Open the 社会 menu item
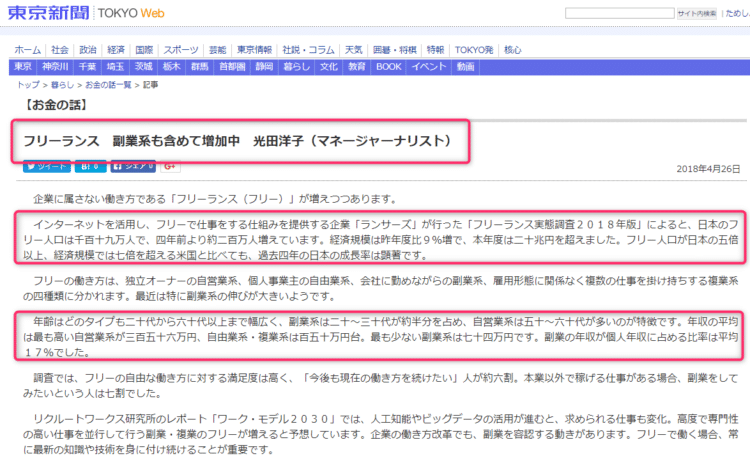The width and height of the screenshot is (750, 463). (60, 49)
